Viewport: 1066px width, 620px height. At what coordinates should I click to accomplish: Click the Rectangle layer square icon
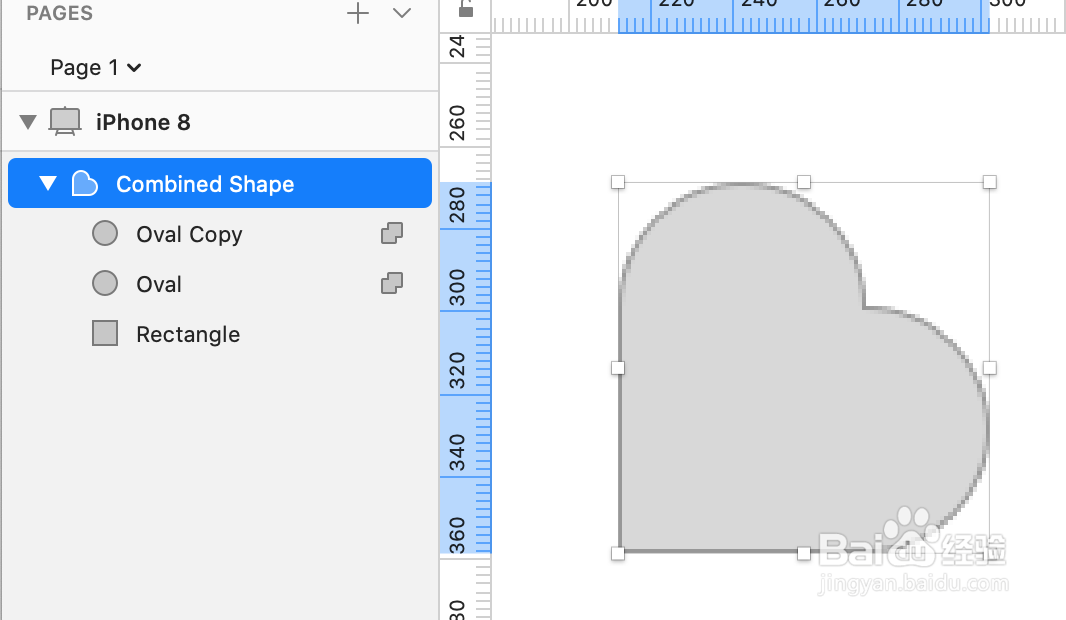(105, 333)
